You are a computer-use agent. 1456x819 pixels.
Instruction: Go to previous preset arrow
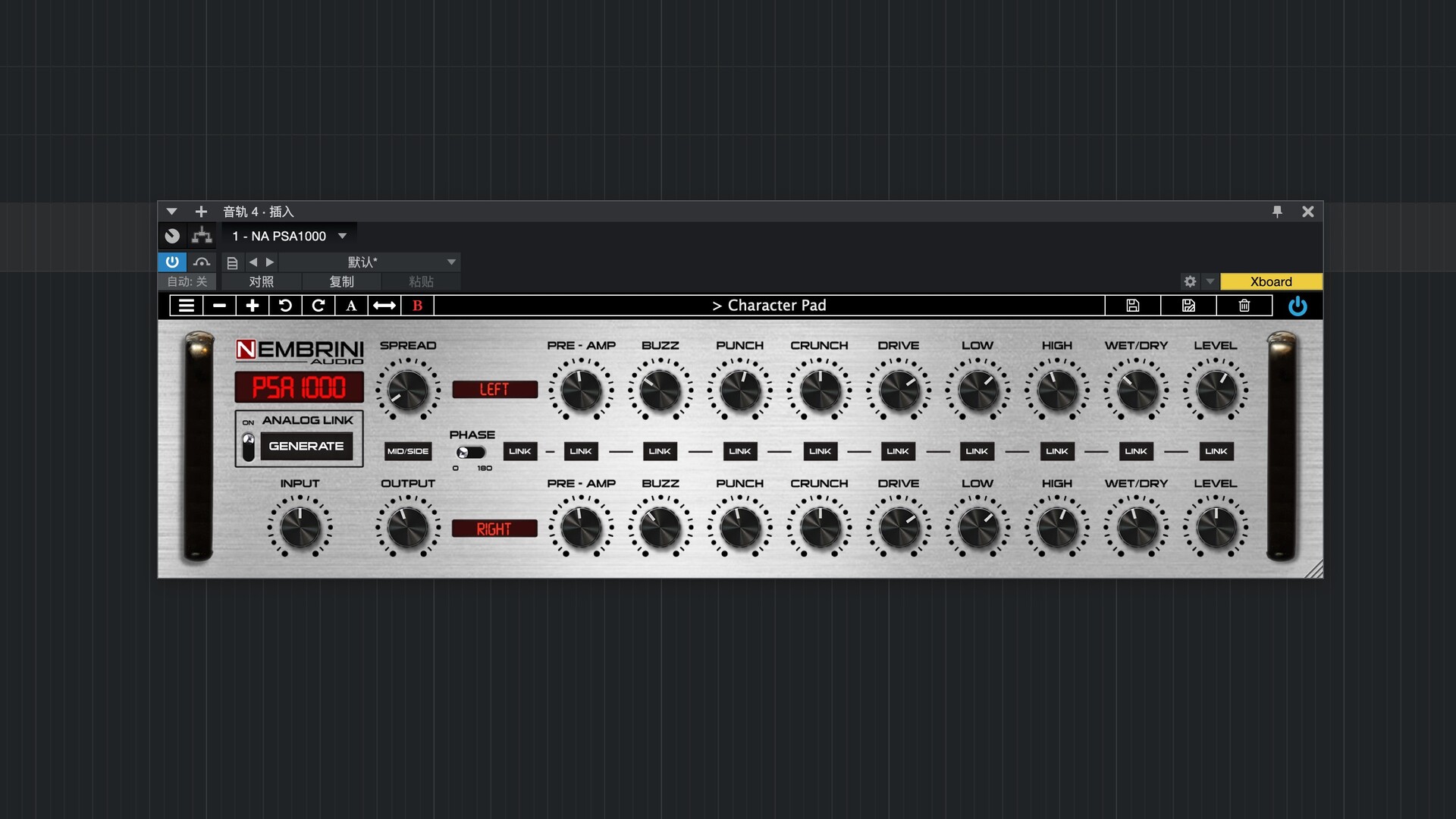click(253, 262)
